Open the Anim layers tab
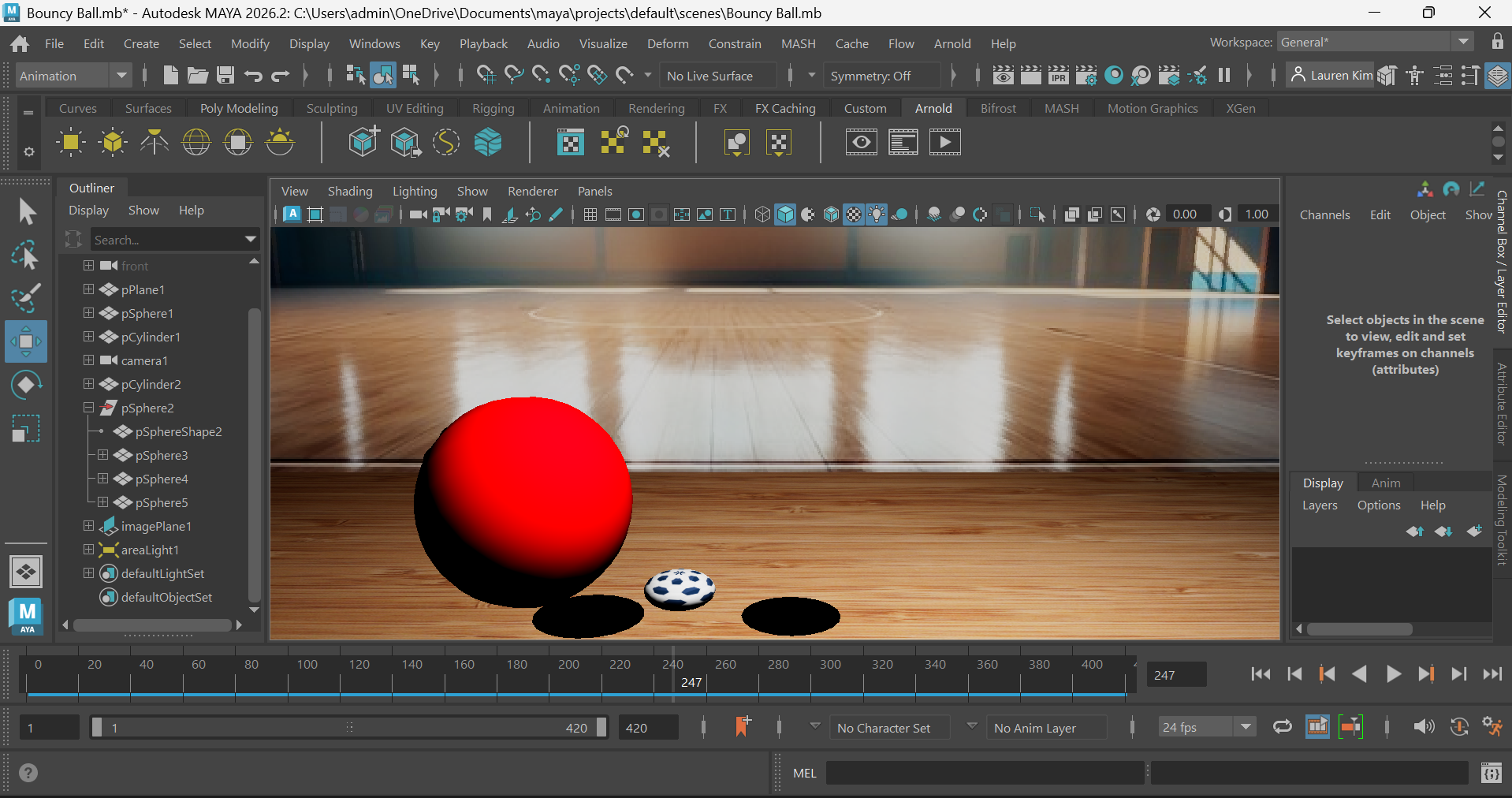Screen dimensions: 1512x798 pyautogui.click(x=1385, y=483)
